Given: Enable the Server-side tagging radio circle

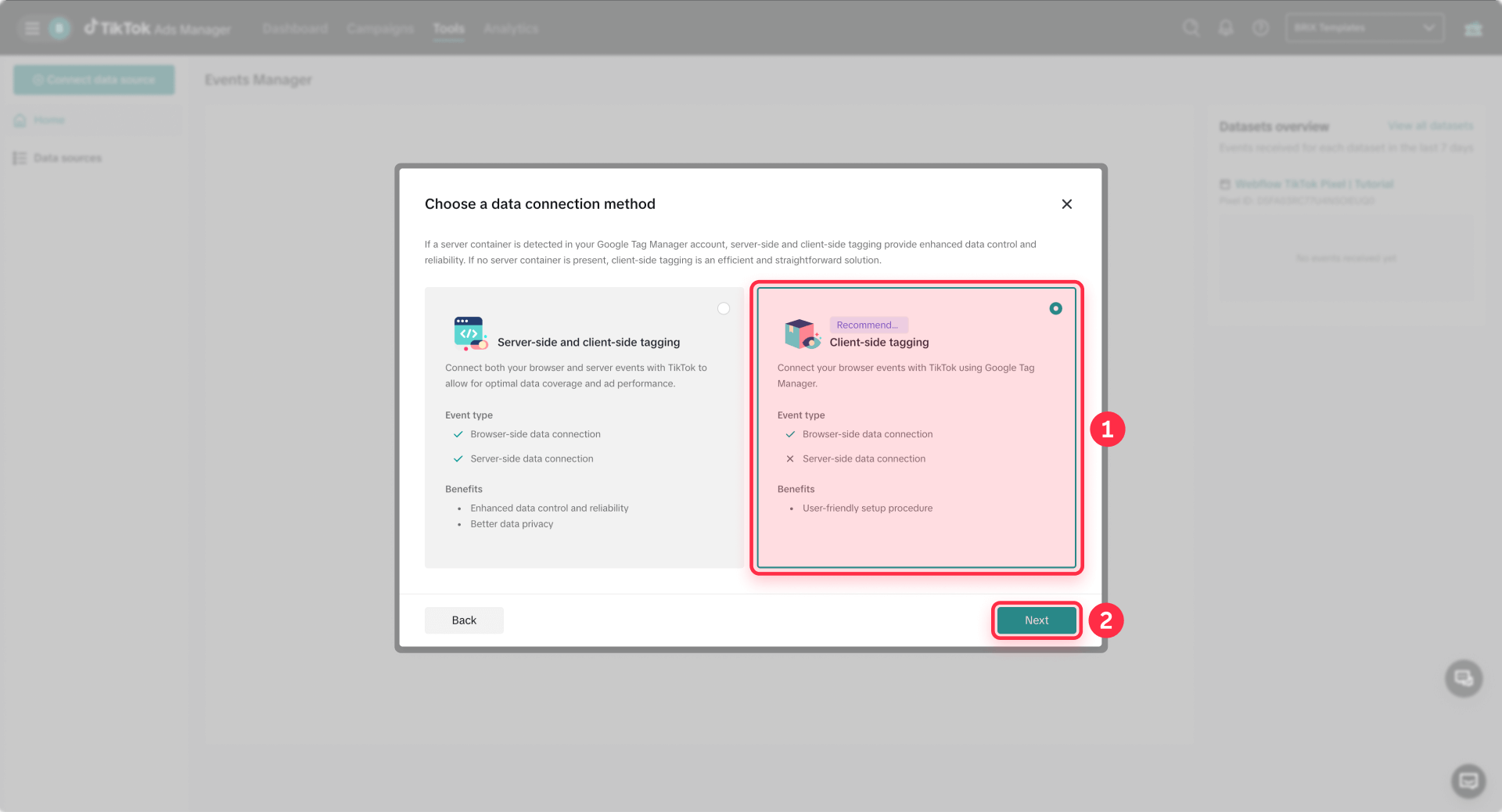Looking at the screenshot, I should tap(723, 308).
